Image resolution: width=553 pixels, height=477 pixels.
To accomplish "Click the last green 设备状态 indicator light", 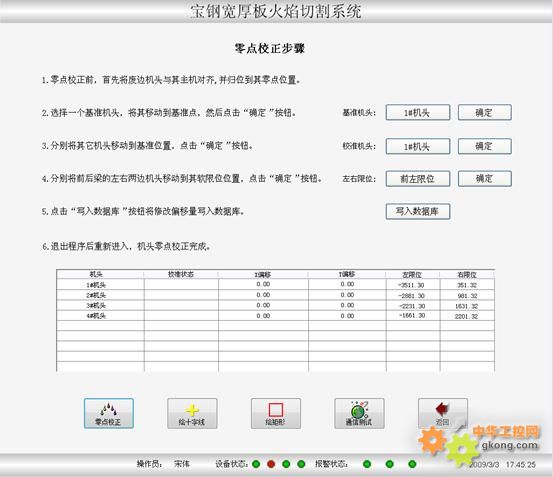I will (301, 464).
